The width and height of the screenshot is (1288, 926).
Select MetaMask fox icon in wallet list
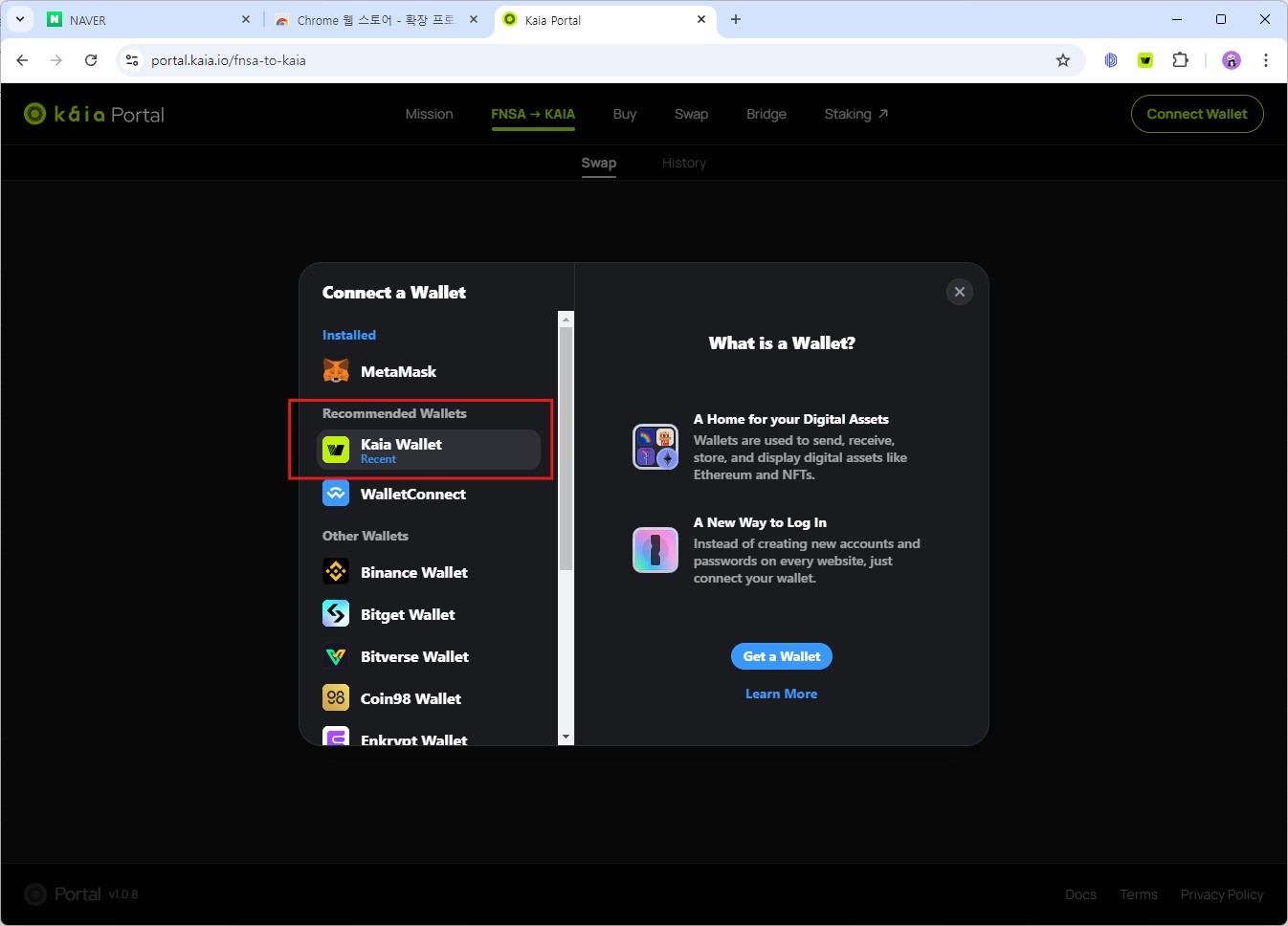[336, 371]
